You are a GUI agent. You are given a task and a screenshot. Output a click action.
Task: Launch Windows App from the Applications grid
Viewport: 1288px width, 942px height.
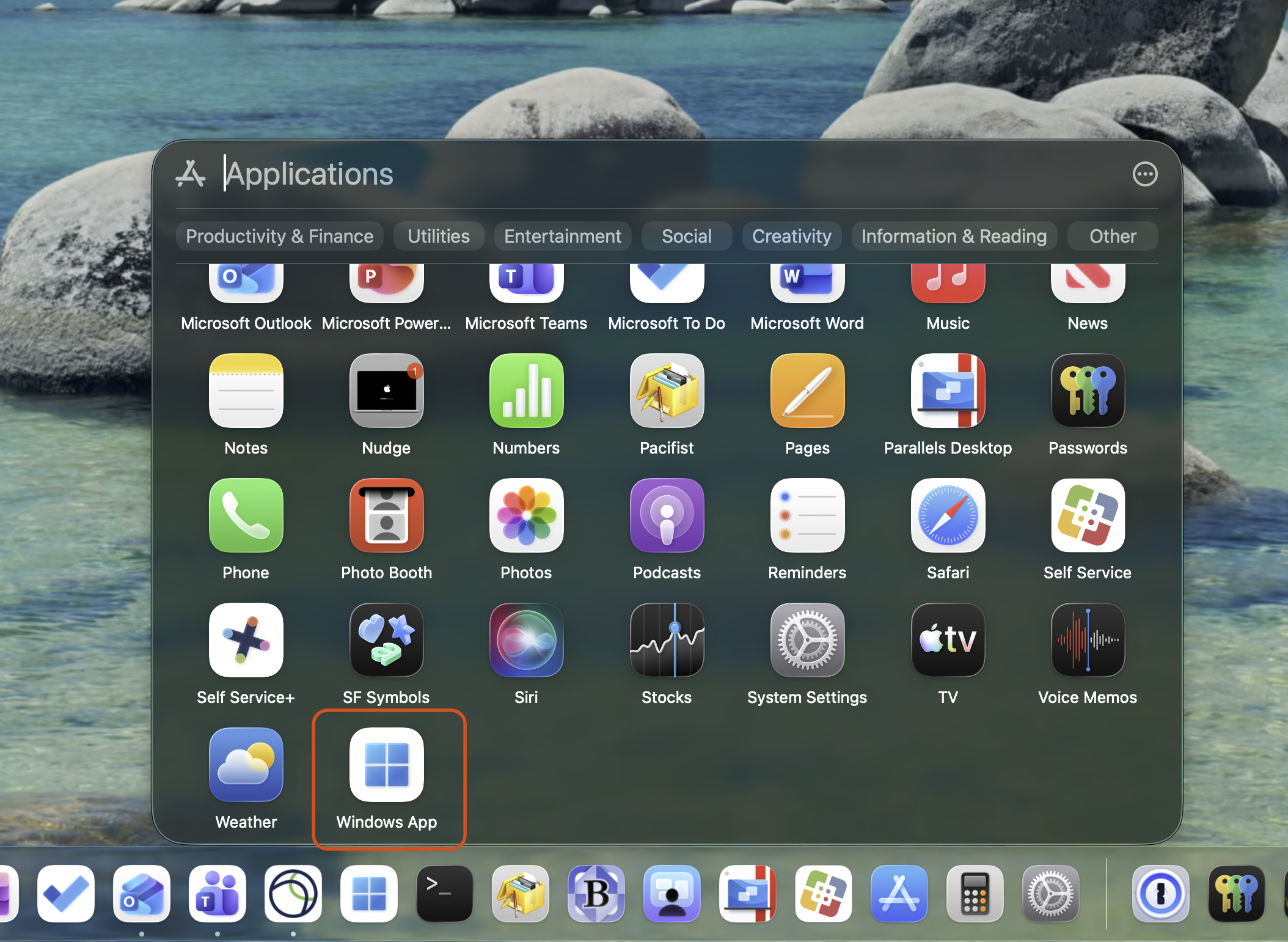pyautogui.click(x=387, y=765)
